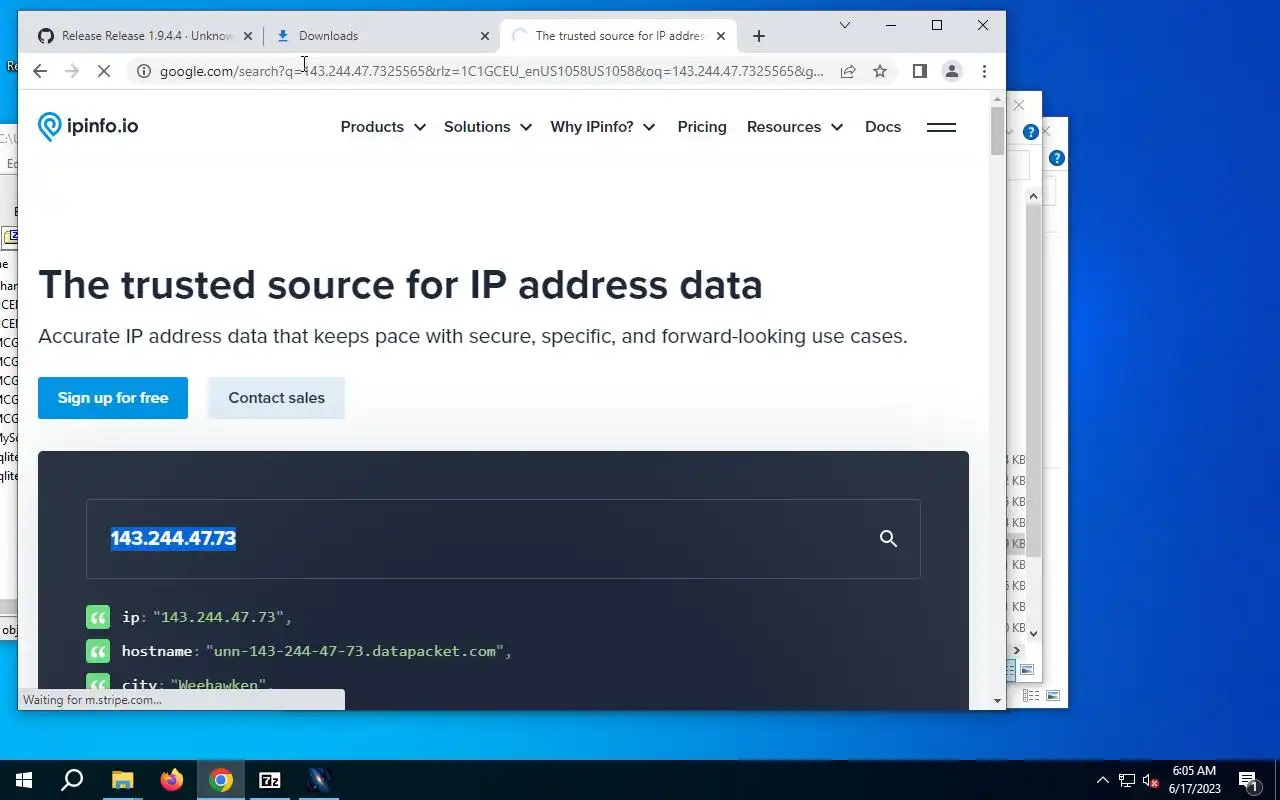1280x800 pixels.
Task: Show hidden system tray icons
Action: [x=1103, y=780]
